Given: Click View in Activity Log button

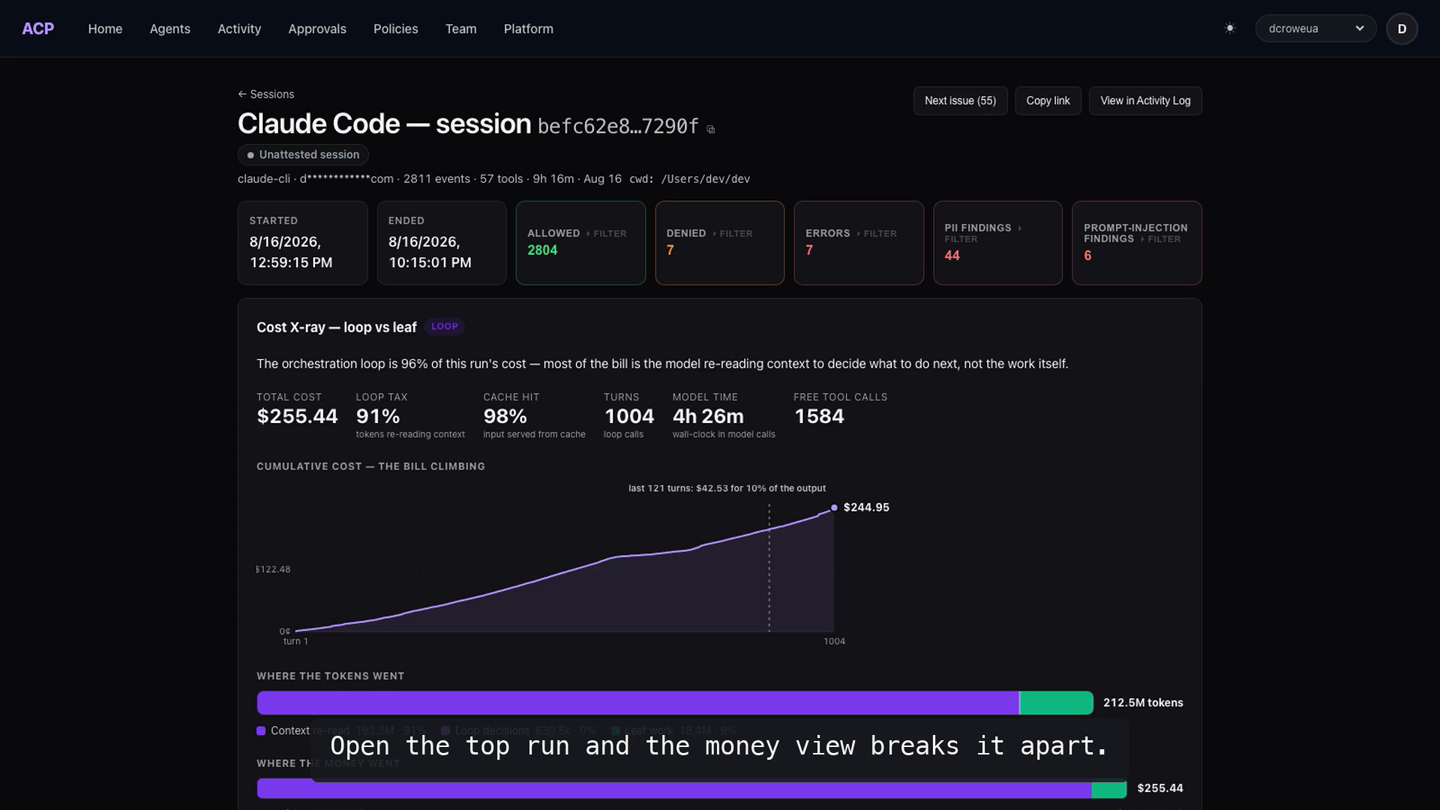Looking at the screenshot, I should tap(1145, 101).
